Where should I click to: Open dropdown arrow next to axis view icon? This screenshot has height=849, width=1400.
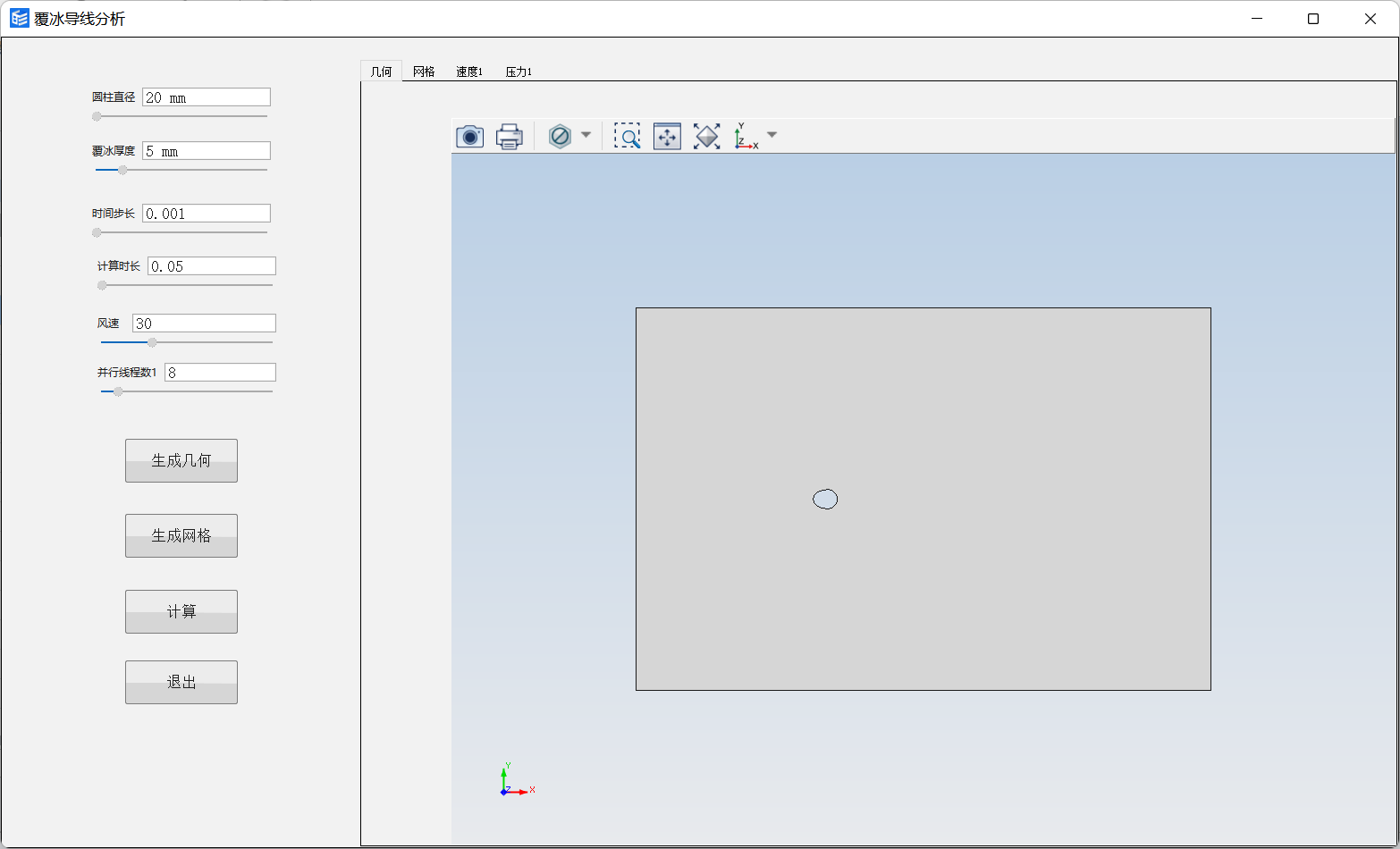772,135
